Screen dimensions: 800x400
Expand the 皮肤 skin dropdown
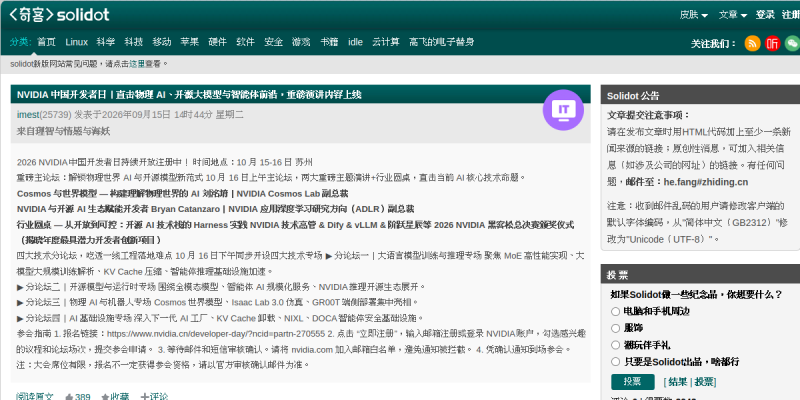coord(693,15)
